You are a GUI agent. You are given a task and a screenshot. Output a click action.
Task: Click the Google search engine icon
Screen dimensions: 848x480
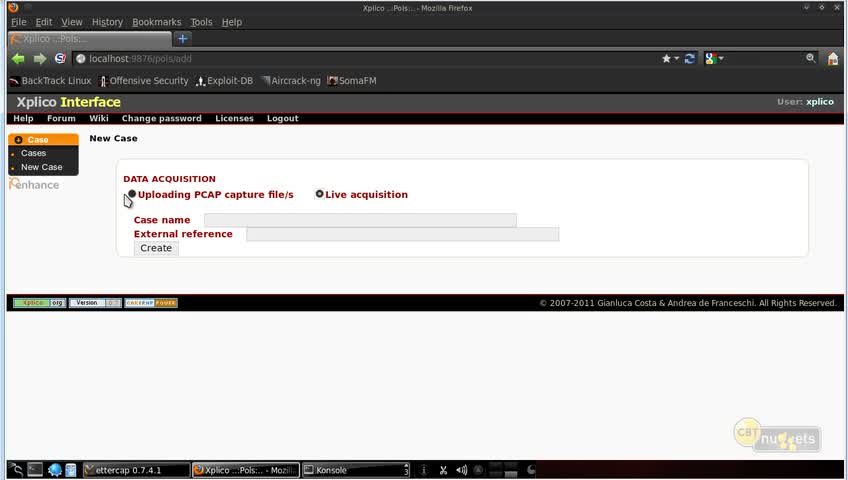[x=711, y=58]
